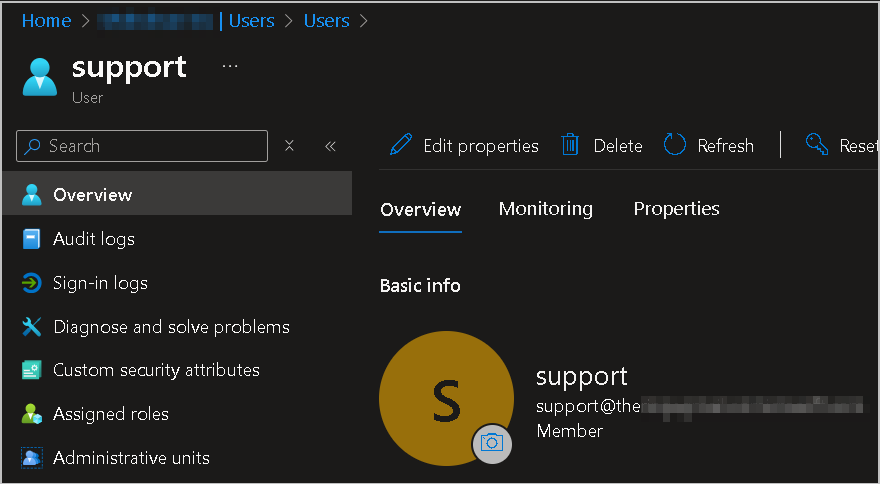Click the pencil icon for Edit properties
Image resolution: width=880 pixels, height=484 pixels.
coord(401,145)
